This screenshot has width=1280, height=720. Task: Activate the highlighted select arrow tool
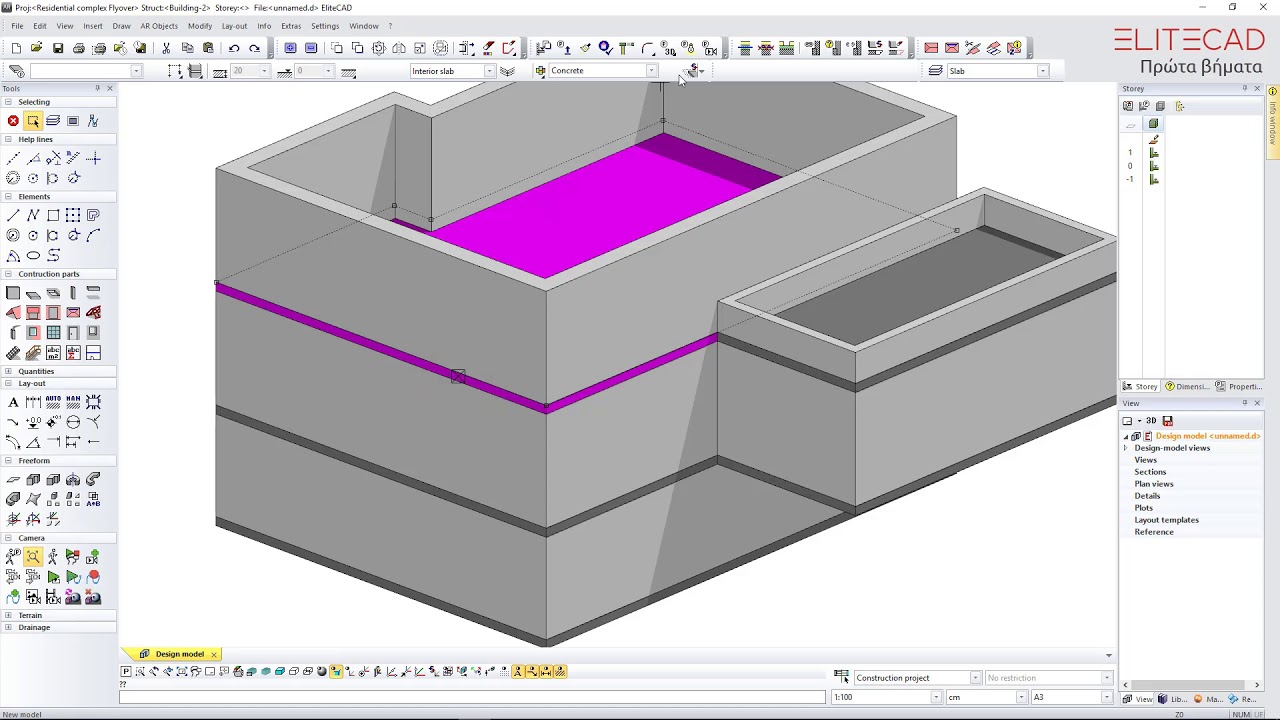[x=33, y=121]
